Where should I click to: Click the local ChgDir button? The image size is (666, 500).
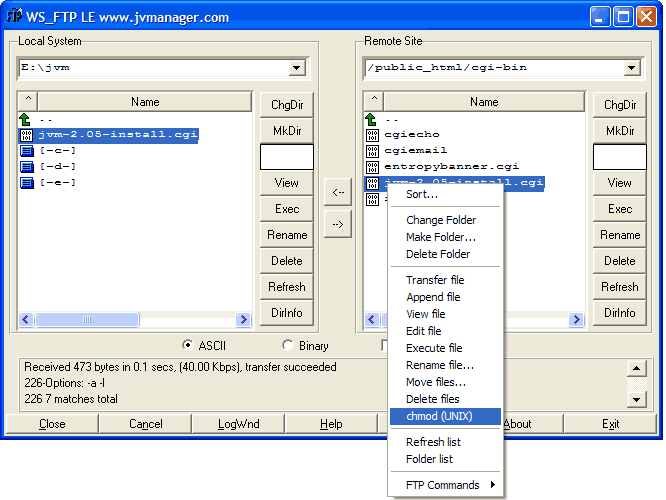[287, 105]
